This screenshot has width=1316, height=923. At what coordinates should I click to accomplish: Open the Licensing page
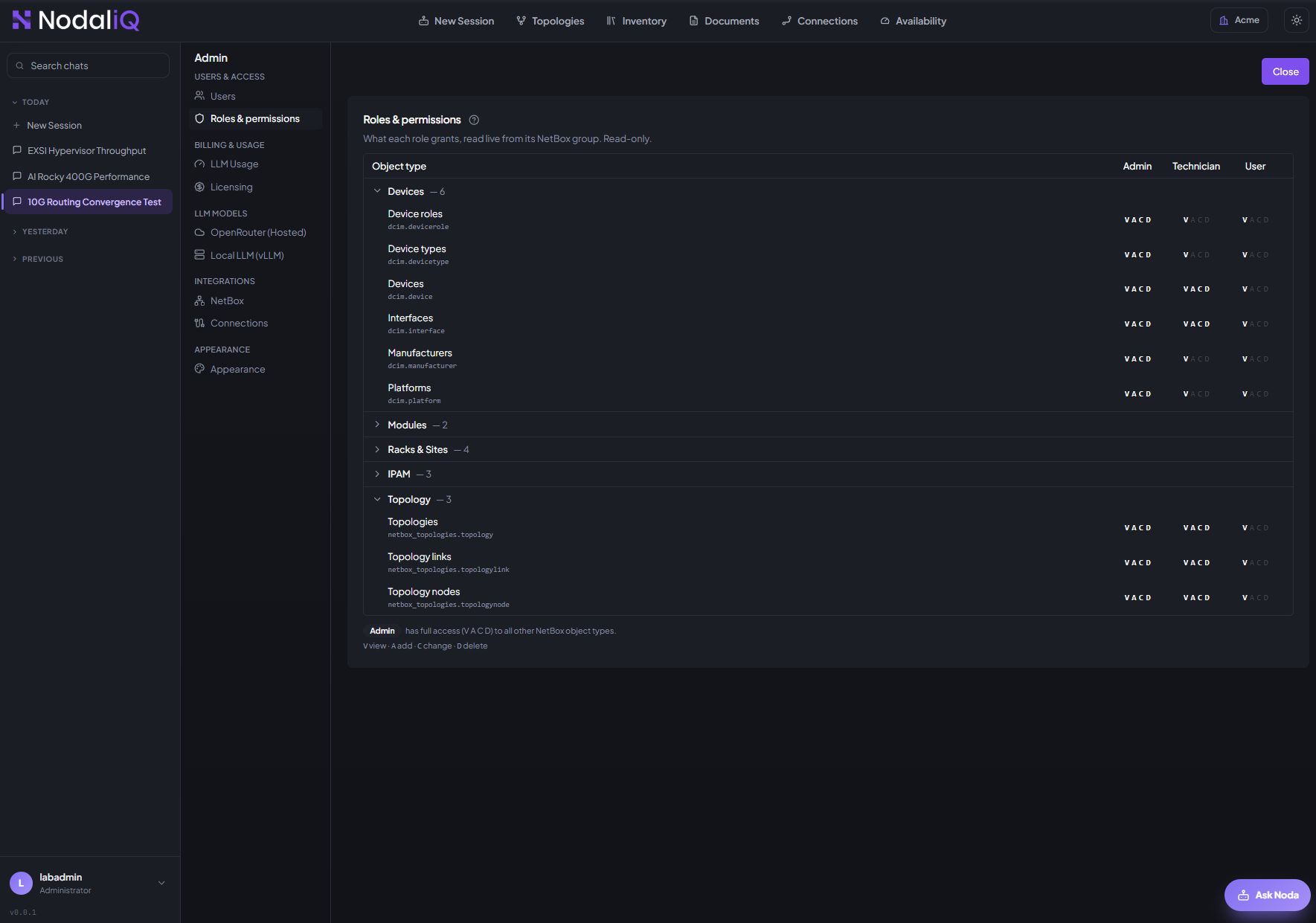pyautogui.click(x=255, y=187)
